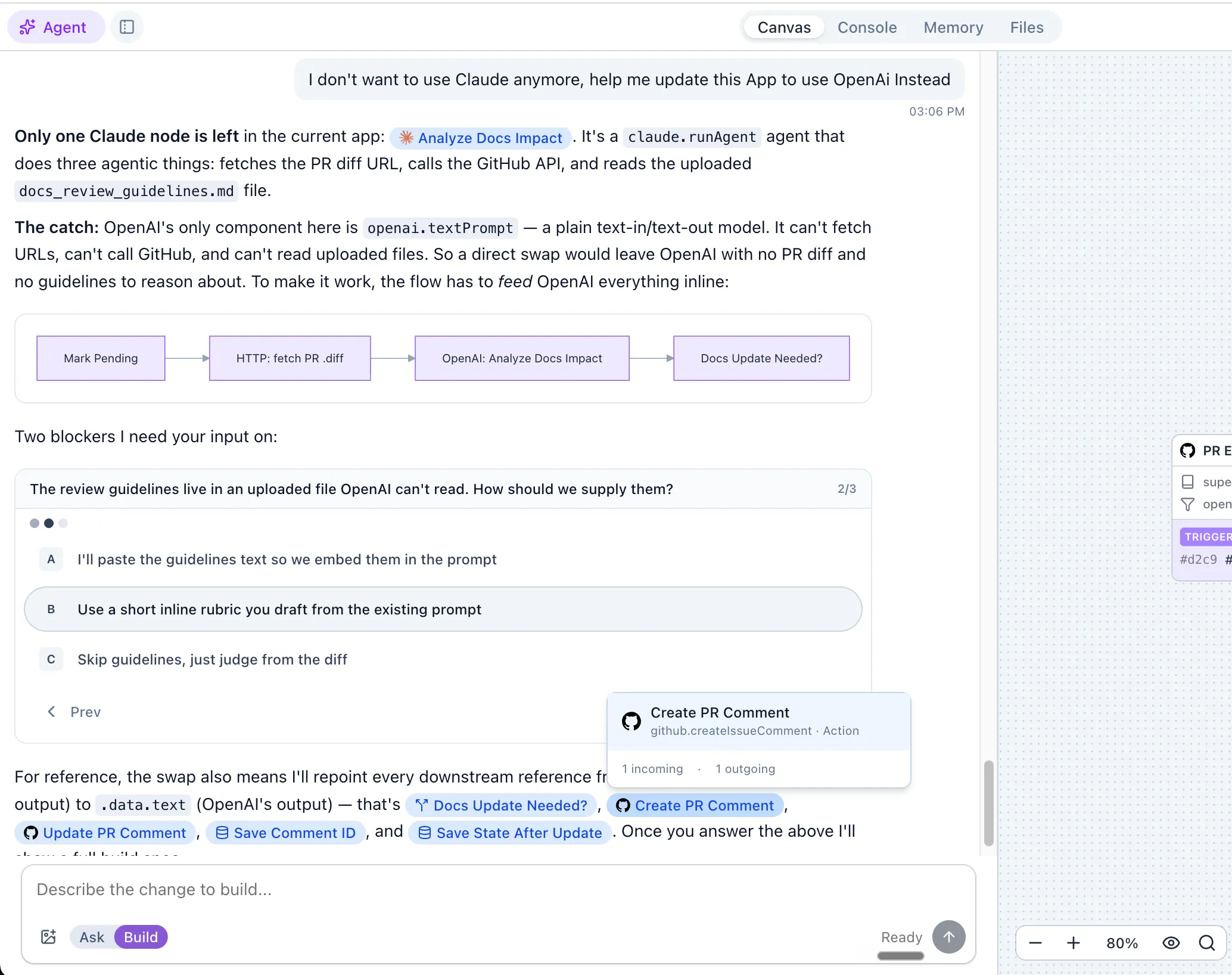Click the chat vertical scrollbar thumb

coord(988,803)
